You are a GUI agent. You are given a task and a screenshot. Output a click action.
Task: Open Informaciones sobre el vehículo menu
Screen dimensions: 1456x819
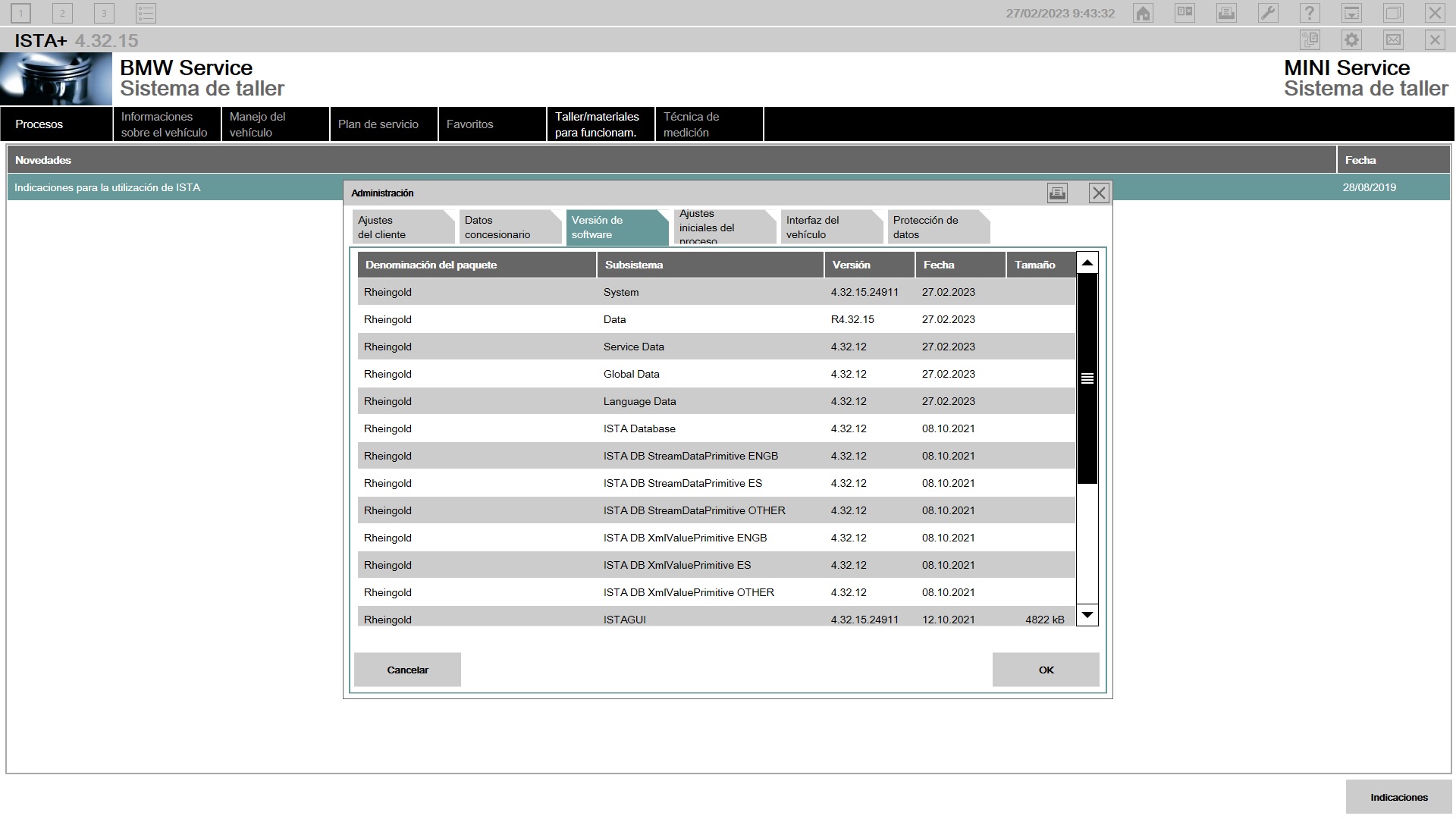(x=167, y=124)
